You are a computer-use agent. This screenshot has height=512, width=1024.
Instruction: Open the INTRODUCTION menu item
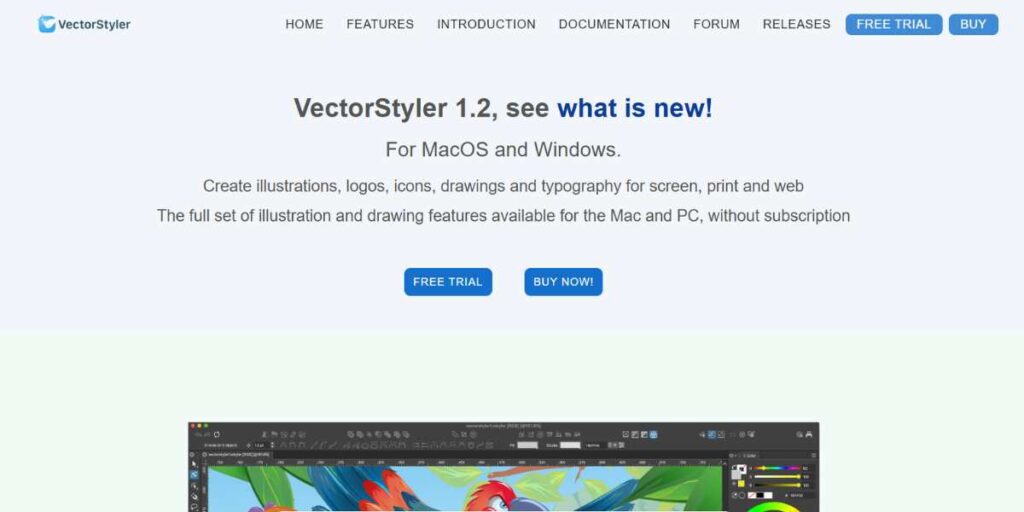click(x=487, y=24)
